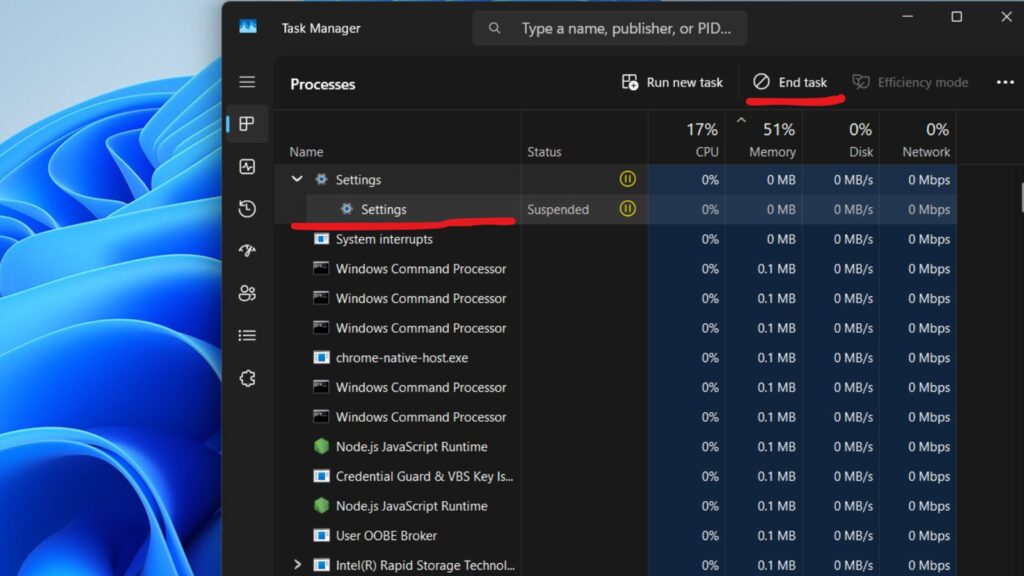Select the Intel(R) Rapid Storage Technology row
The height and width of the screenshot is (576, 1024).
point(615,565)
